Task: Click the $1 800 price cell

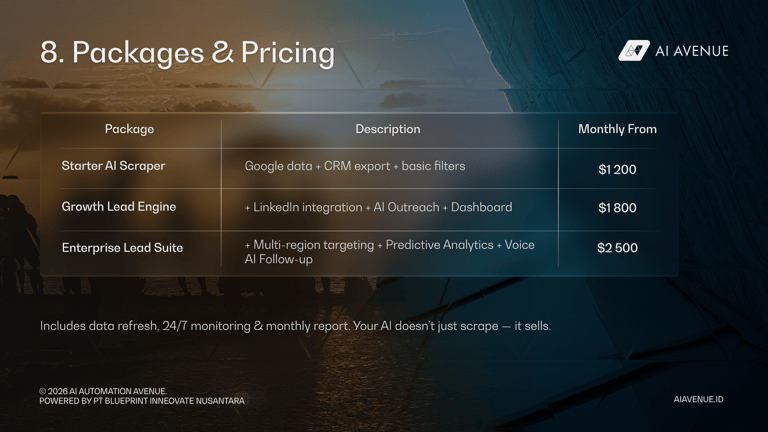Action: 617,208
